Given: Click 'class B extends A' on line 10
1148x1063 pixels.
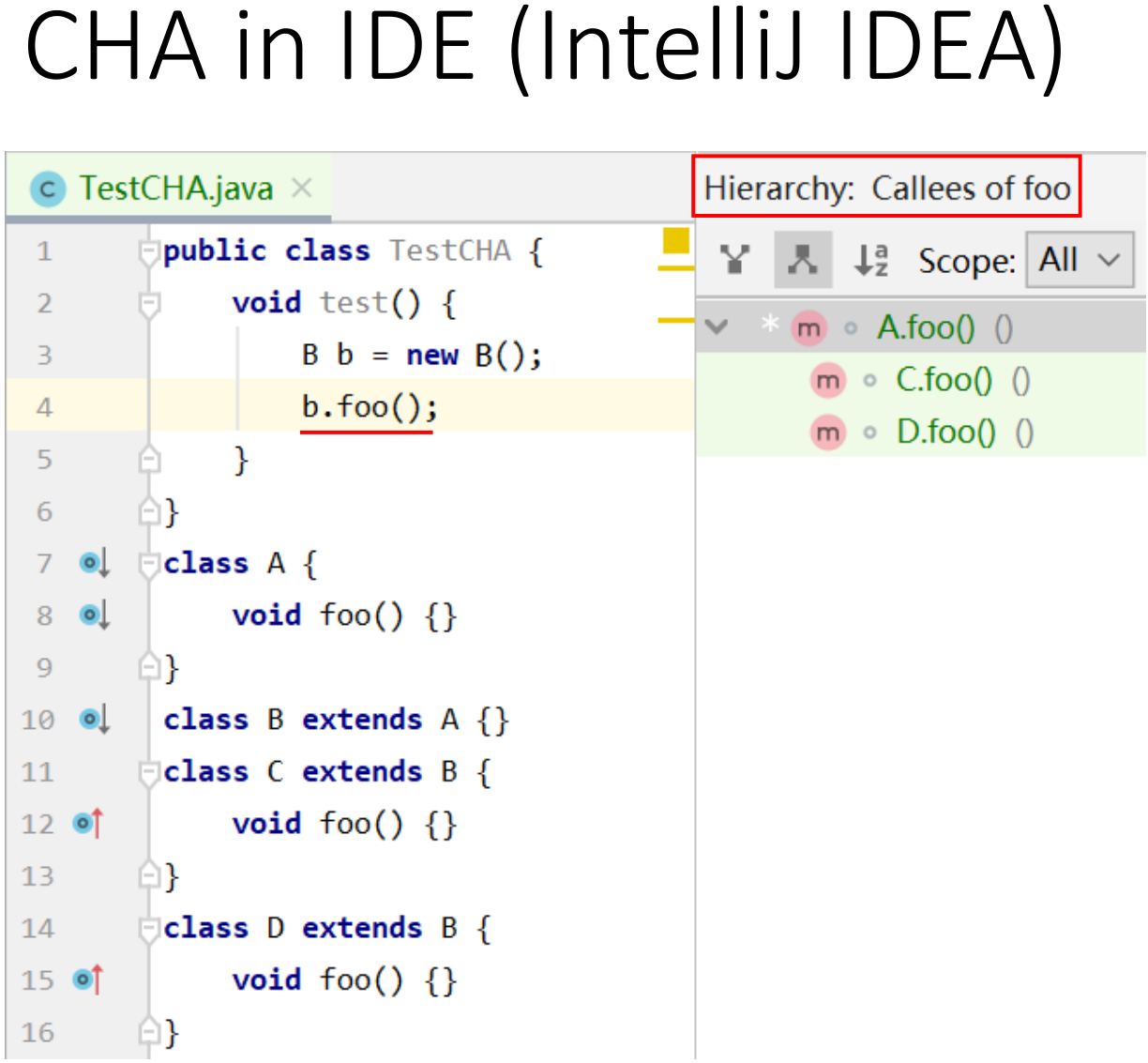Looking at the screenshot, I should pyautogui.click(x=311, y=720).
